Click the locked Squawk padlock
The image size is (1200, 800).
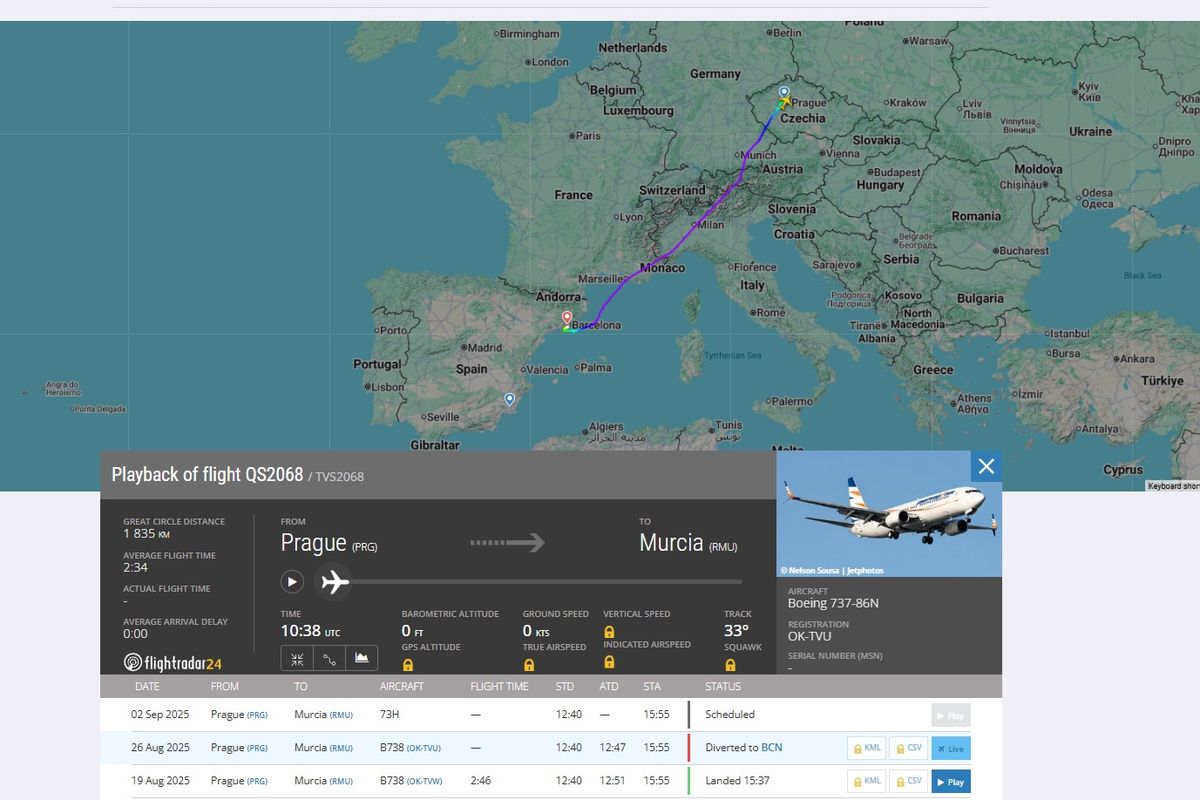pyautogui.click(x=730, y=665)
